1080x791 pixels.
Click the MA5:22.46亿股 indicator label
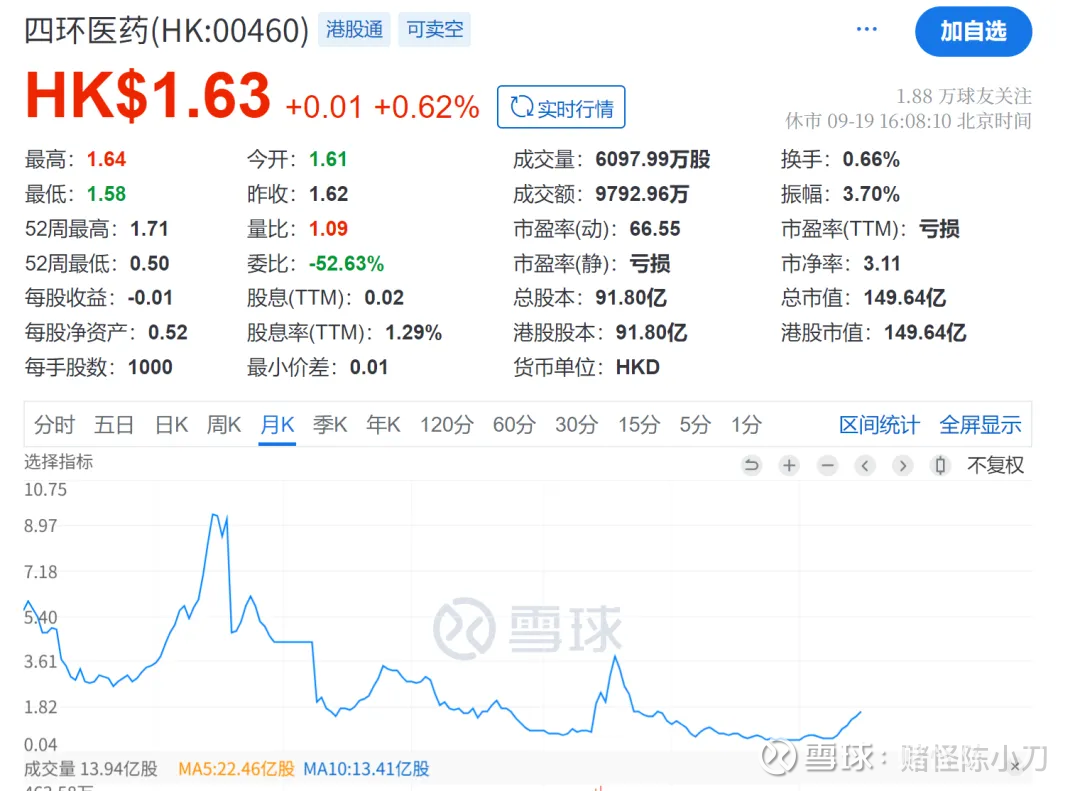click(236, 768)
